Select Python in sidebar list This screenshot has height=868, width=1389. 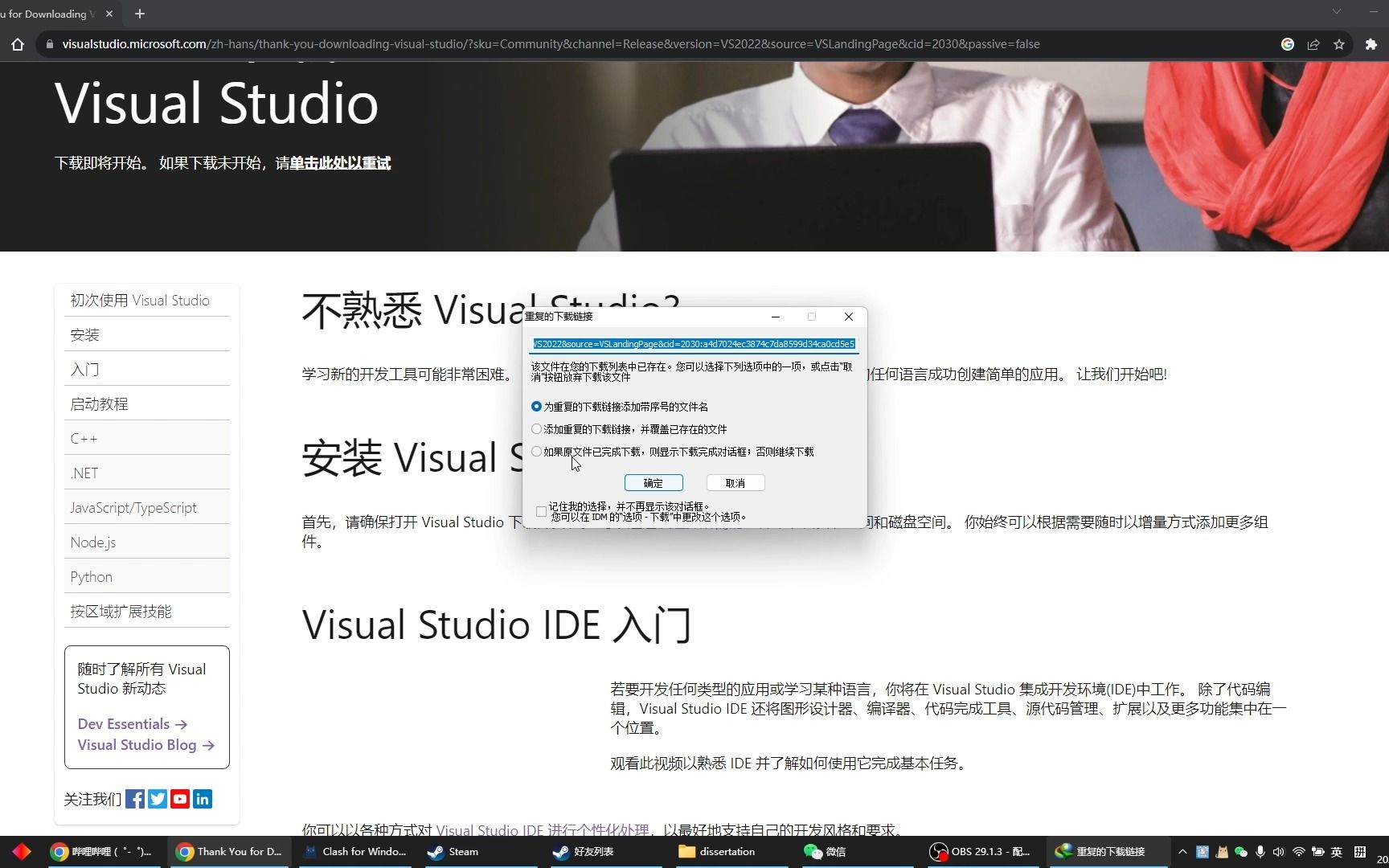coord(146,576)
